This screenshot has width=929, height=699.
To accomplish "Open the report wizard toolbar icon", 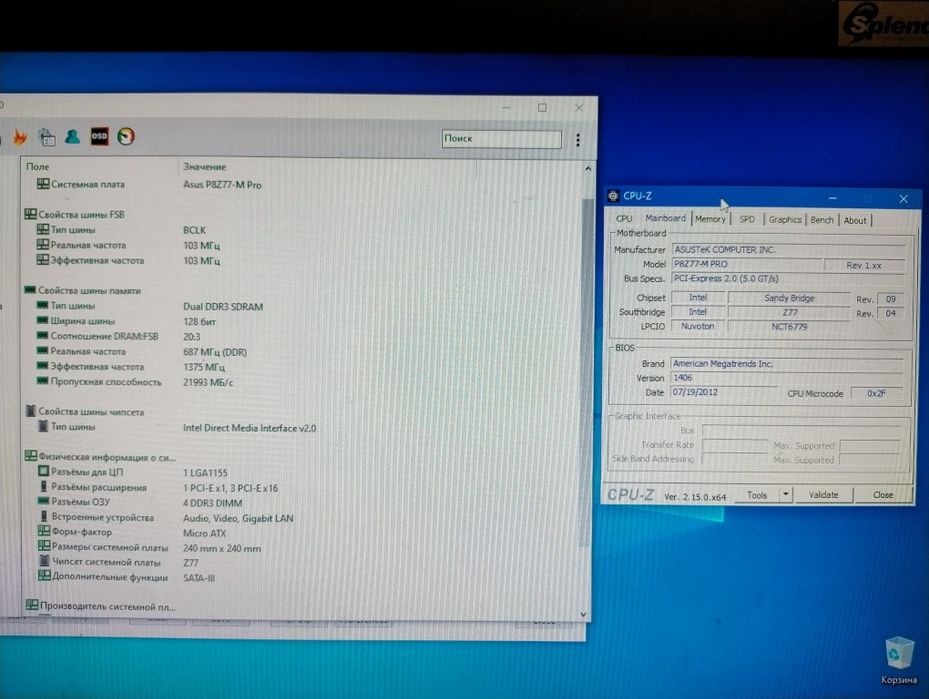I will [46, 137].
